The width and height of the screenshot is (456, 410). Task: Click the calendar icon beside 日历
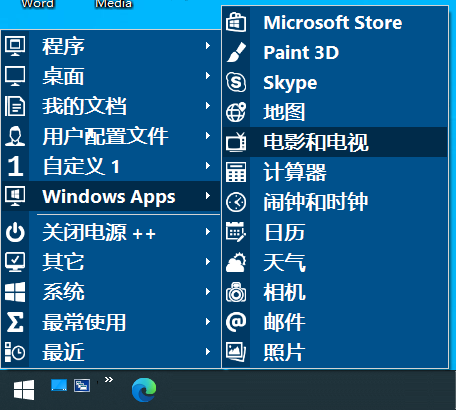pos(236,232)
